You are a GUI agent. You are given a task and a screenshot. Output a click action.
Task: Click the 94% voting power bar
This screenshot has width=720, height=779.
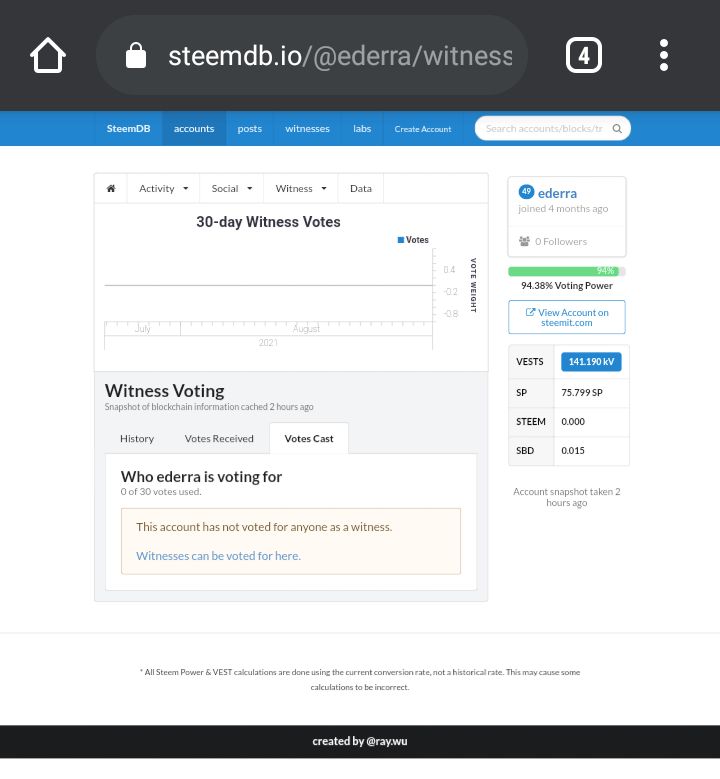click(566, 271)
